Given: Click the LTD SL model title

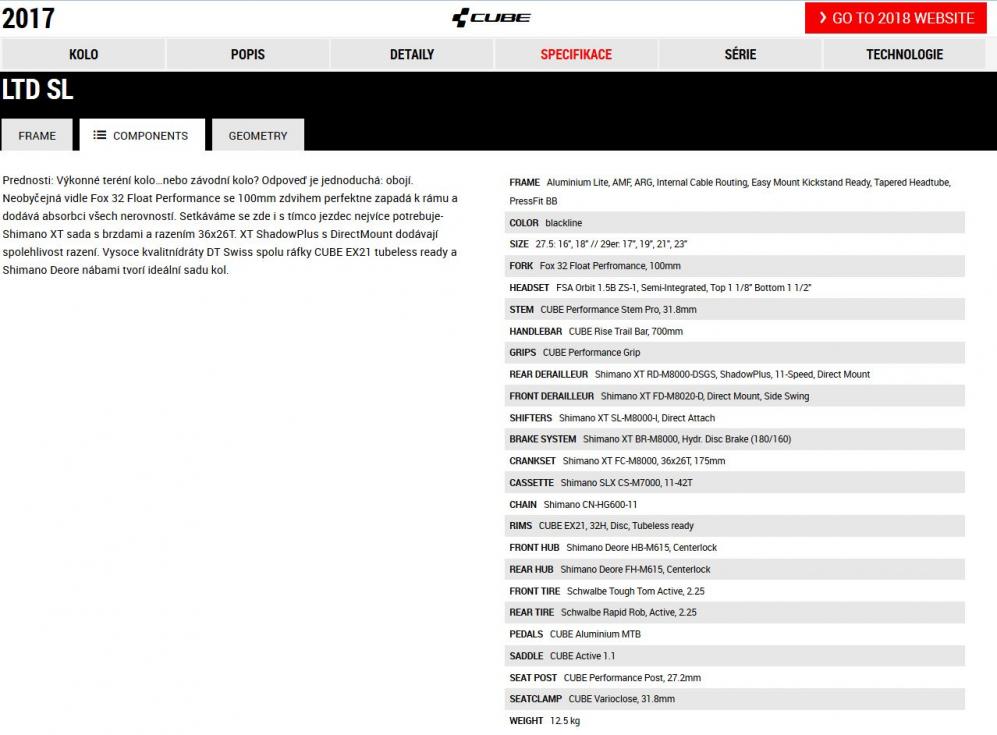Looking at the screenshot, I should 38,90.
